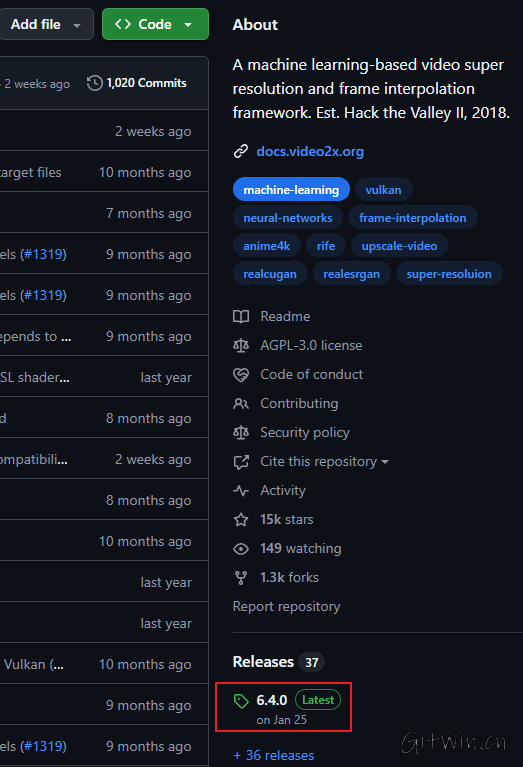This screenshot has width=523, height=767.
Task: Click the Code of conduct heart icon
Action: click(241, 375)
